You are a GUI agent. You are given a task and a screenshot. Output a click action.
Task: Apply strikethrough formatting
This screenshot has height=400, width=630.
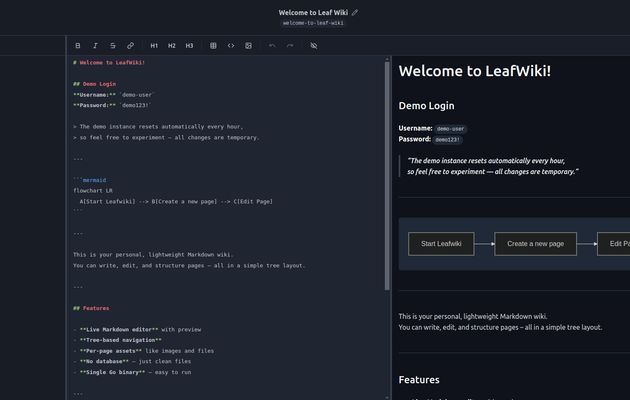[x=113, y=46]
